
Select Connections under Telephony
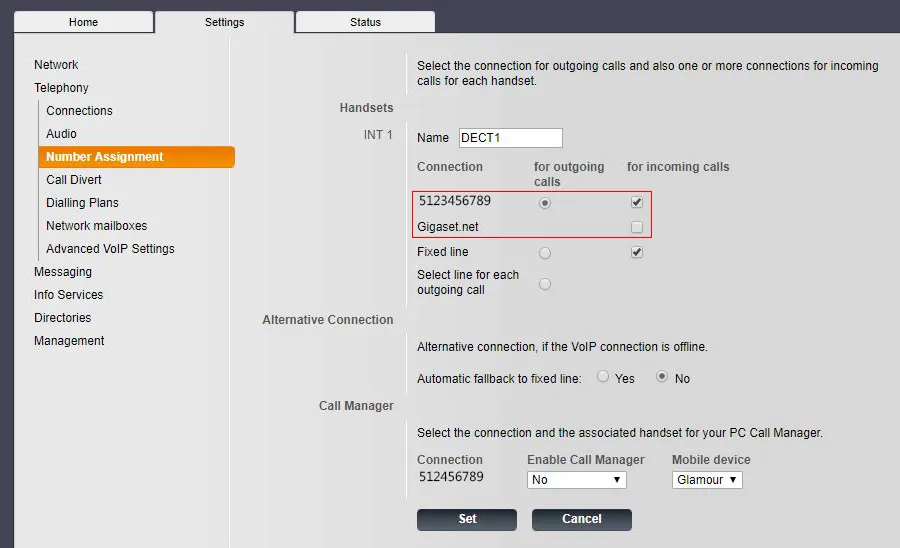(79, 111)
